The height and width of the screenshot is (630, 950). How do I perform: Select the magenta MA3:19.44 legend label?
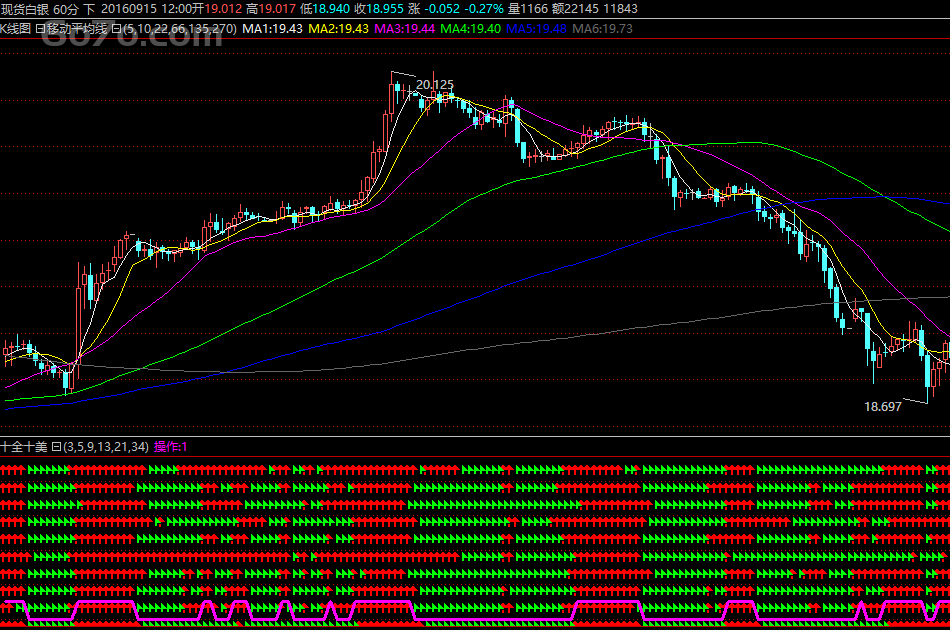coord(404,28)
